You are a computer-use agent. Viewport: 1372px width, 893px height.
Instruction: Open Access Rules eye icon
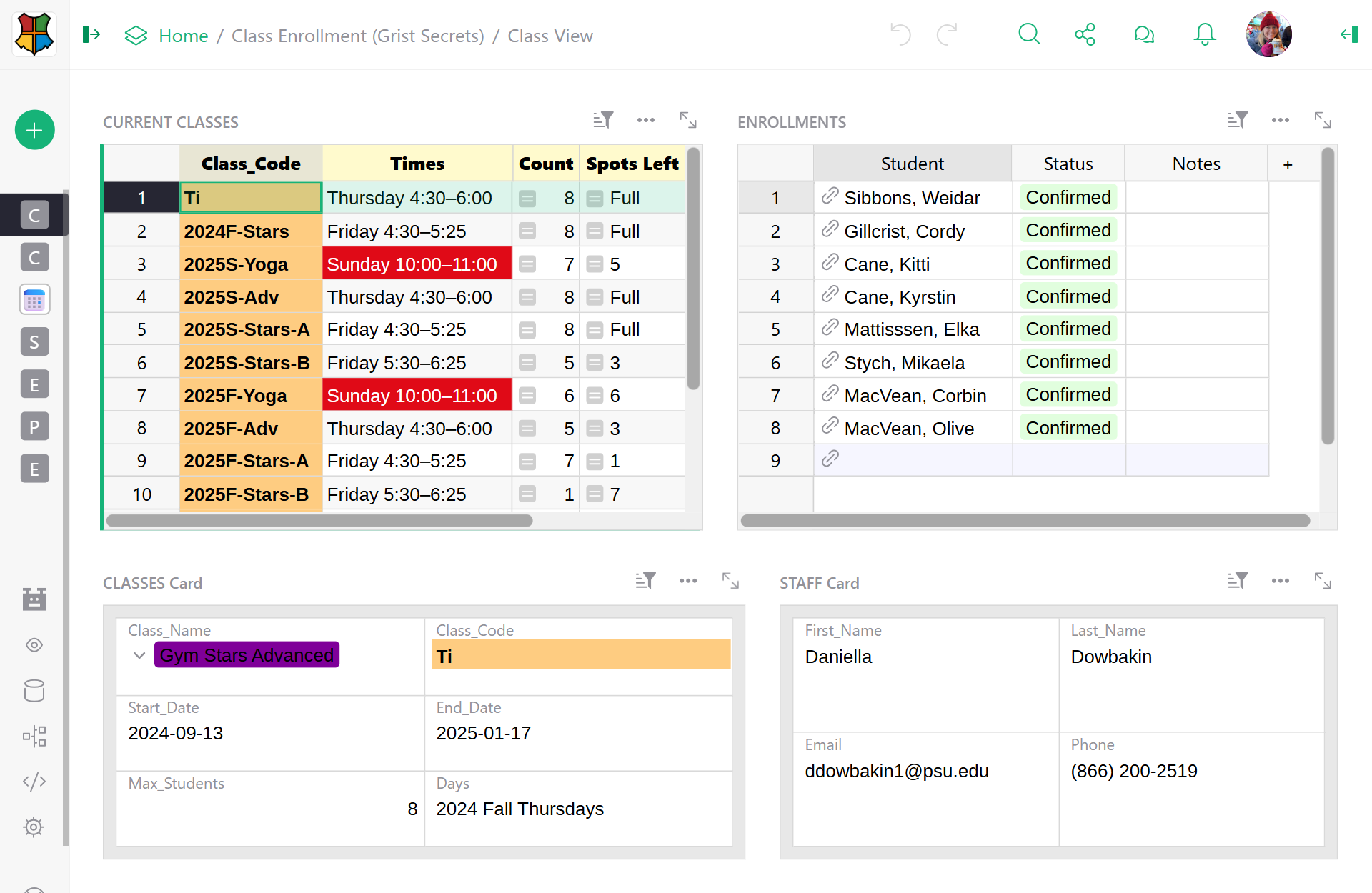point(34,645)
